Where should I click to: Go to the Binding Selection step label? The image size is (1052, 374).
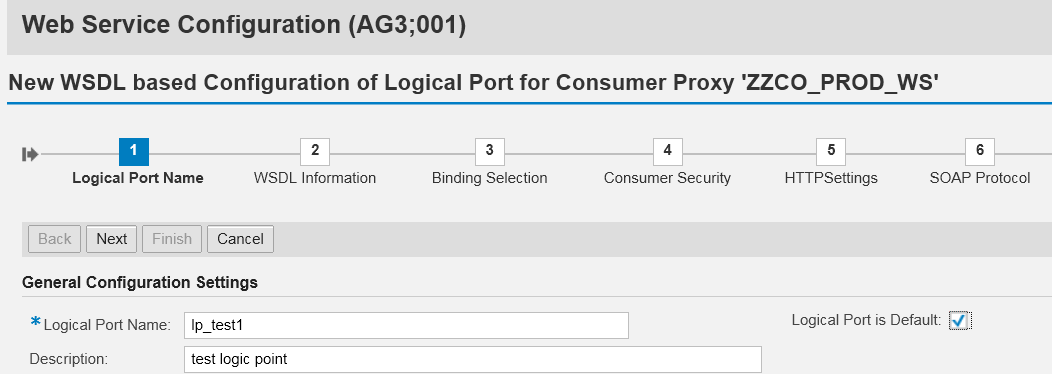click(490, 178)
